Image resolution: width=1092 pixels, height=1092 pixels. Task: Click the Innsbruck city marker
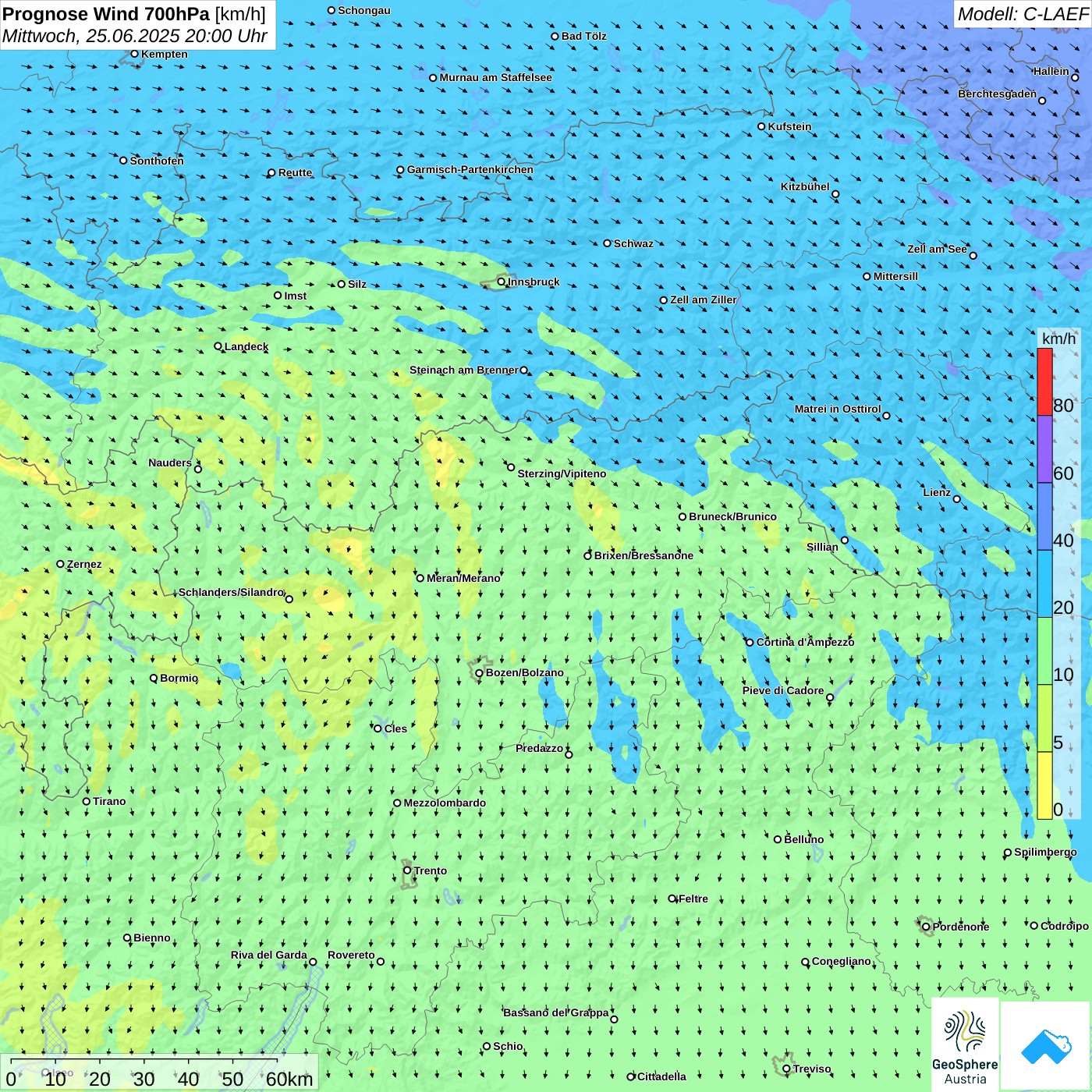[x=501, y=282]
